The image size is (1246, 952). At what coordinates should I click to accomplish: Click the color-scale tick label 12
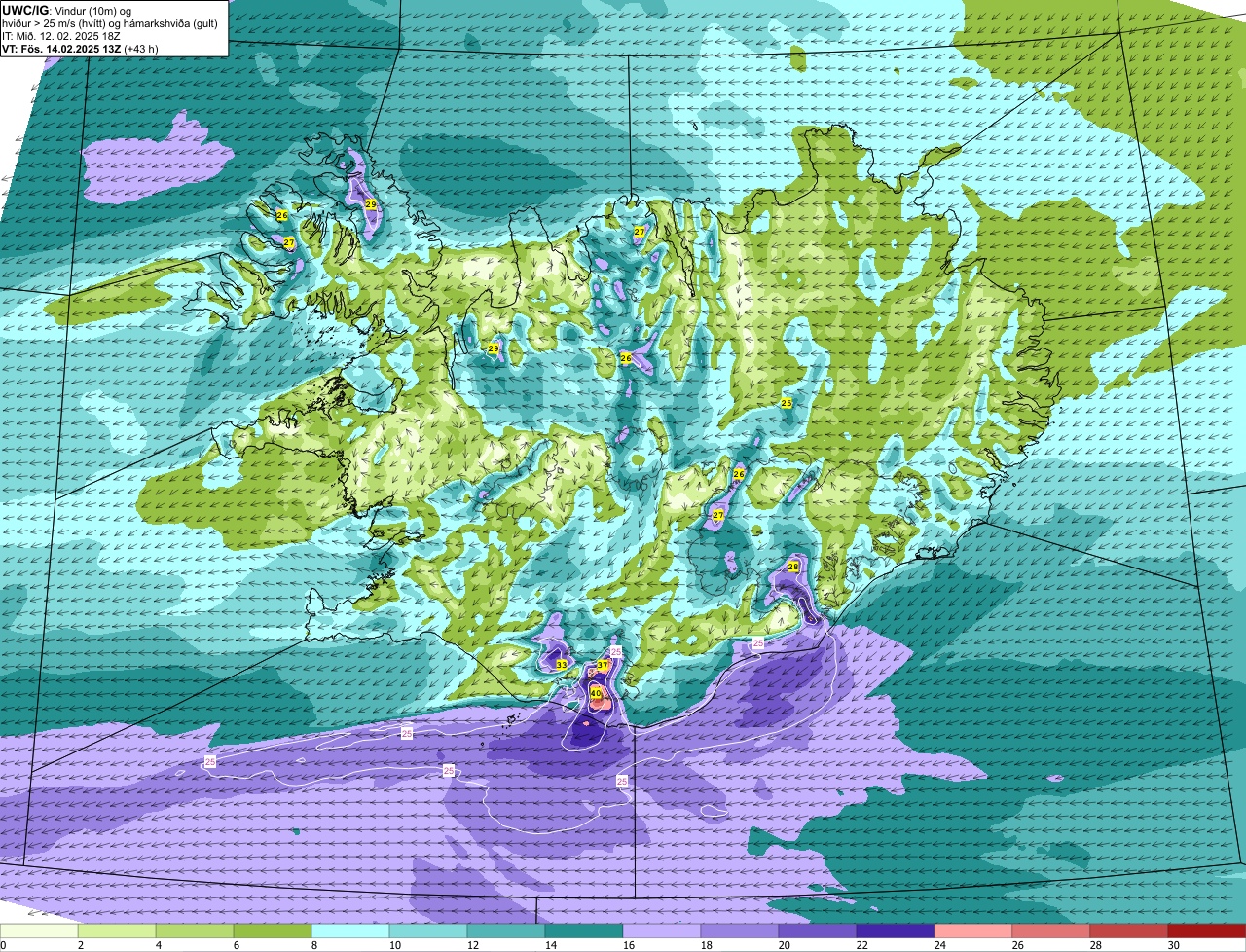coord(472,945)
